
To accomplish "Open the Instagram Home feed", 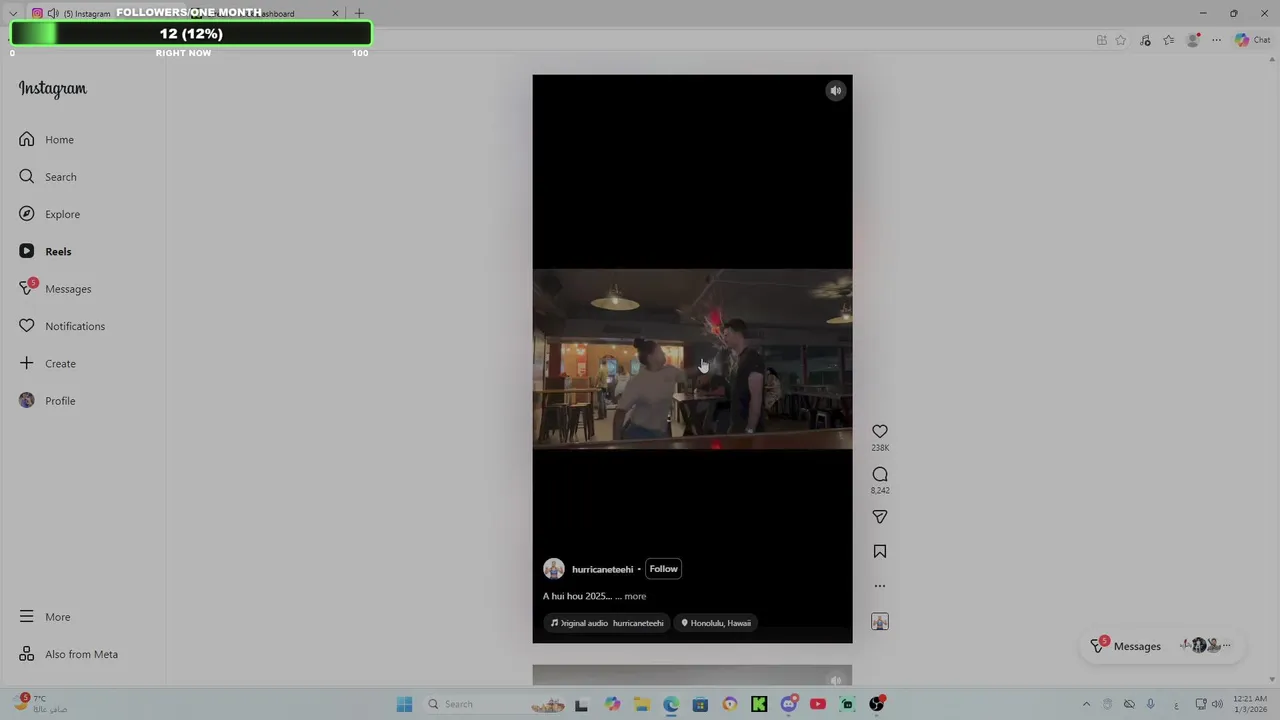I will pos(46,140).
